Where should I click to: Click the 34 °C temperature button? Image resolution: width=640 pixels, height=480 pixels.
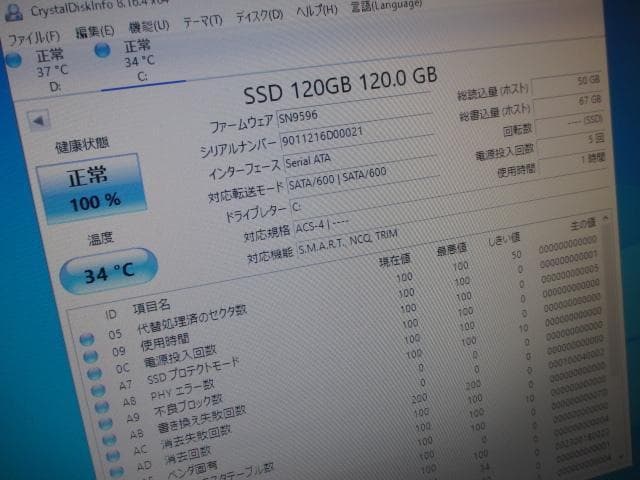109,271
